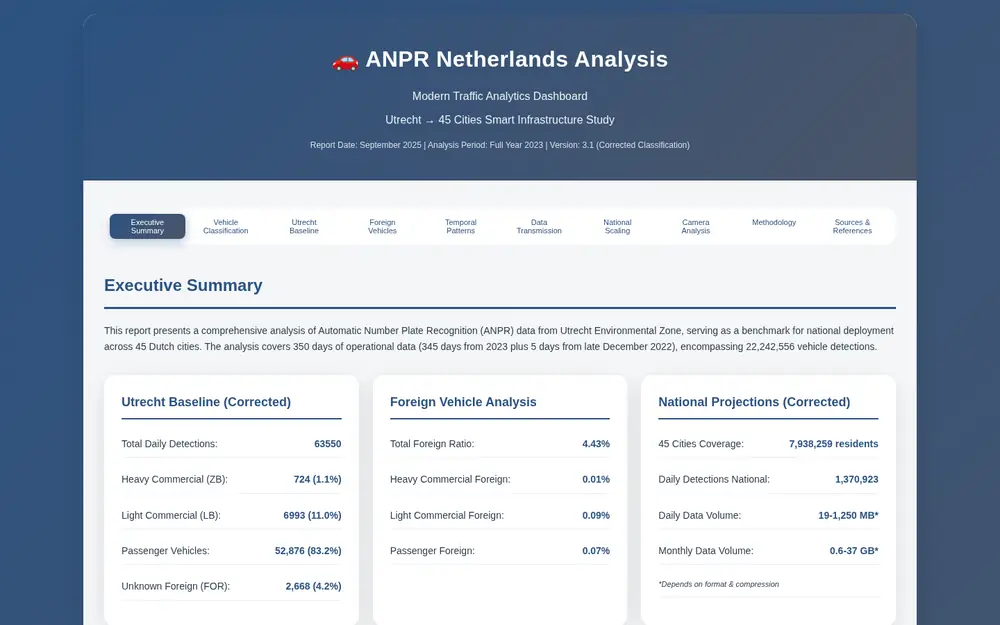1000x625 pixels.
Task: Click the Unknown Foreign (FOR) label
Action: [x=175, y=586]
